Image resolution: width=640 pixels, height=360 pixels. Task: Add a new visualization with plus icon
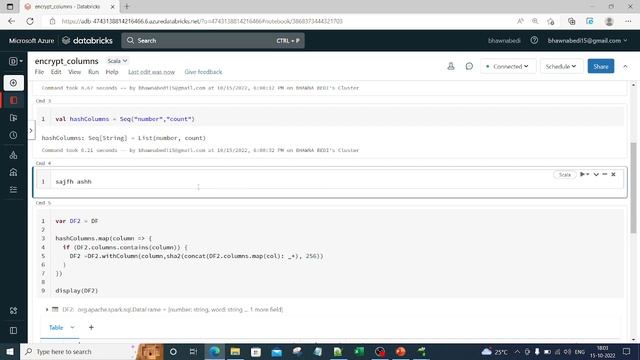[91, 327]
